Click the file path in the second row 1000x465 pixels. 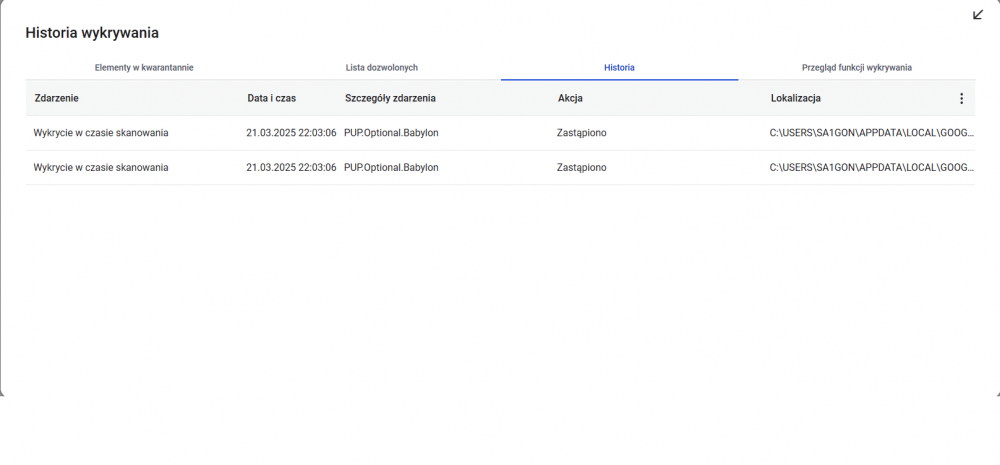point(870,168)
